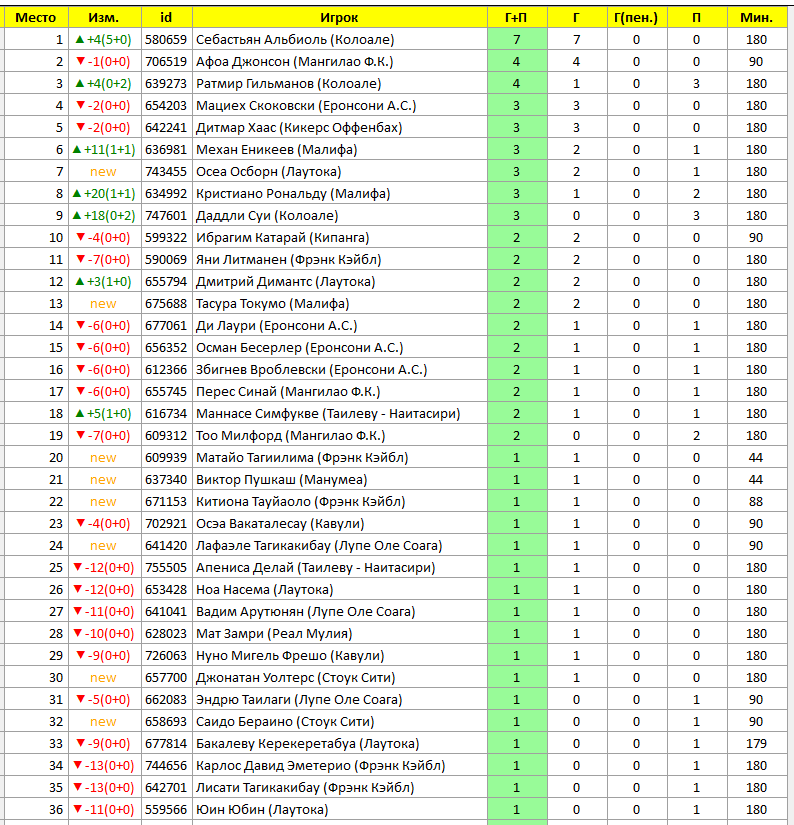Select the 'Место' column header
This screenshot has height=825, width=794.
36,17
